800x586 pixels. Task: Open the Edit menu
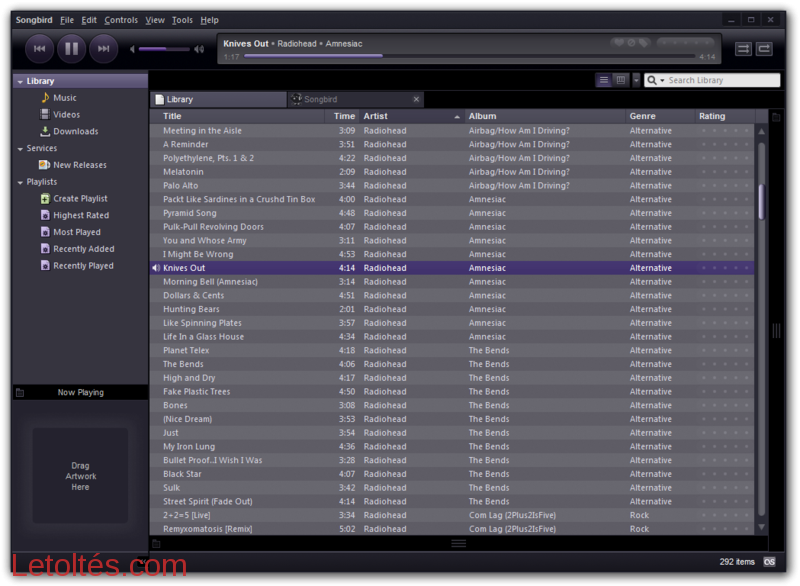(89, 20)
